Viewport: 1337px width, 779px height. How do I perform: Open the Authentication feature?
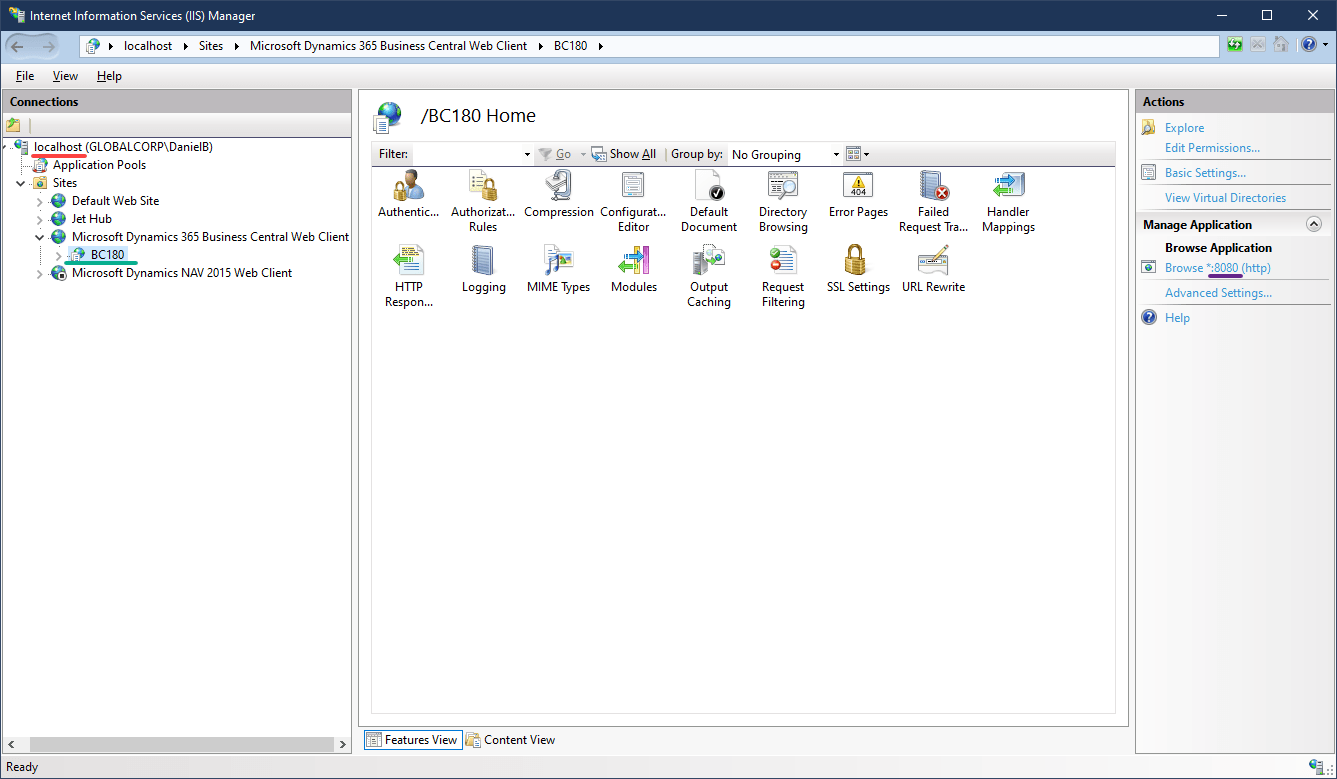click(408, 195)
